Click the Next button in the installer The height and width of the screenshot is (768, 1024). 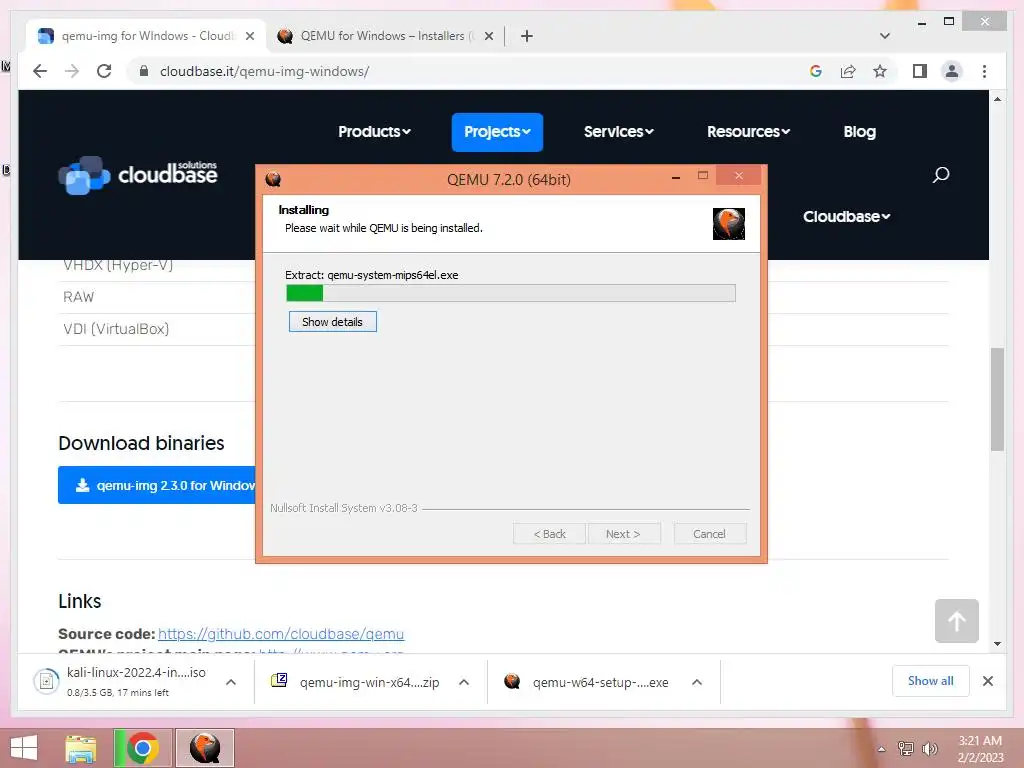623,534
